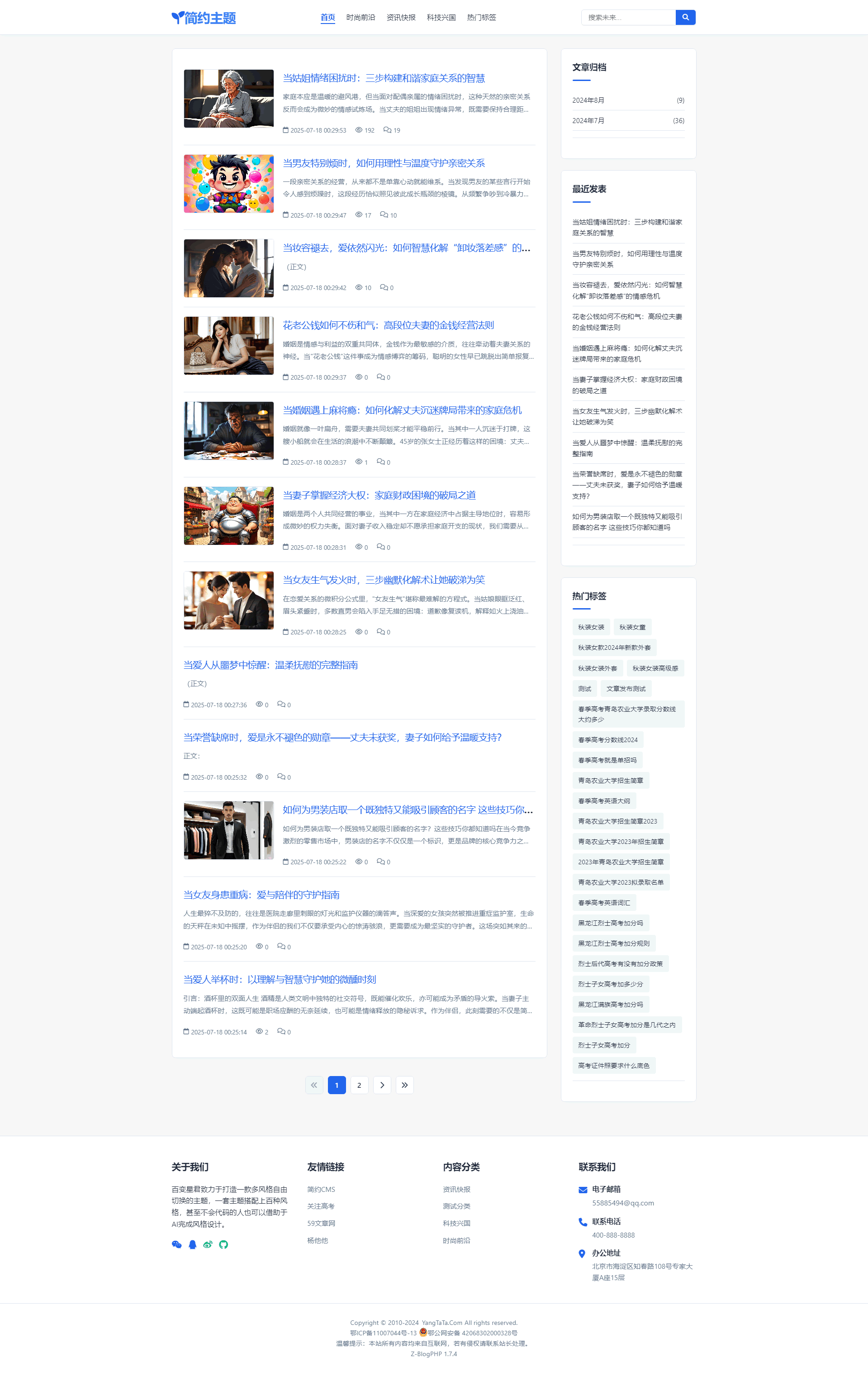Select the 青岛农业大学招生简章 tag
Viewport: 868px width, 1386px height.
coord(610,780)
